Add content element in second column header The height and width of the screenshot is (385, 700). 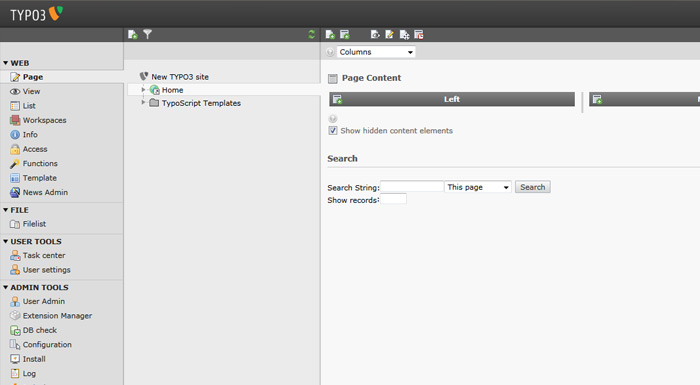click(597, 99)
